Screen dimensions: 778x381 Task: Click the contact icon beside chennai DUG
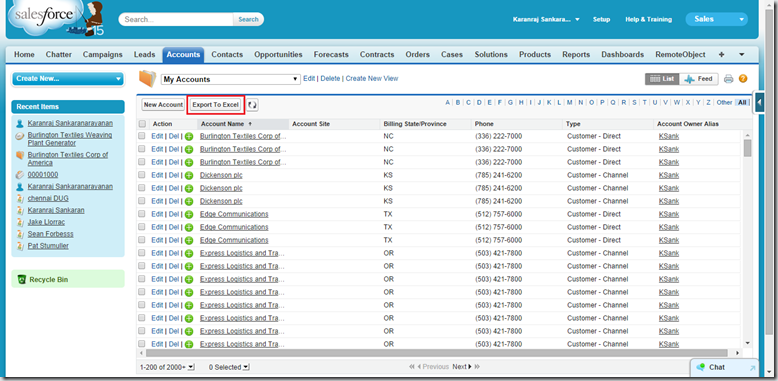[20, 198]
